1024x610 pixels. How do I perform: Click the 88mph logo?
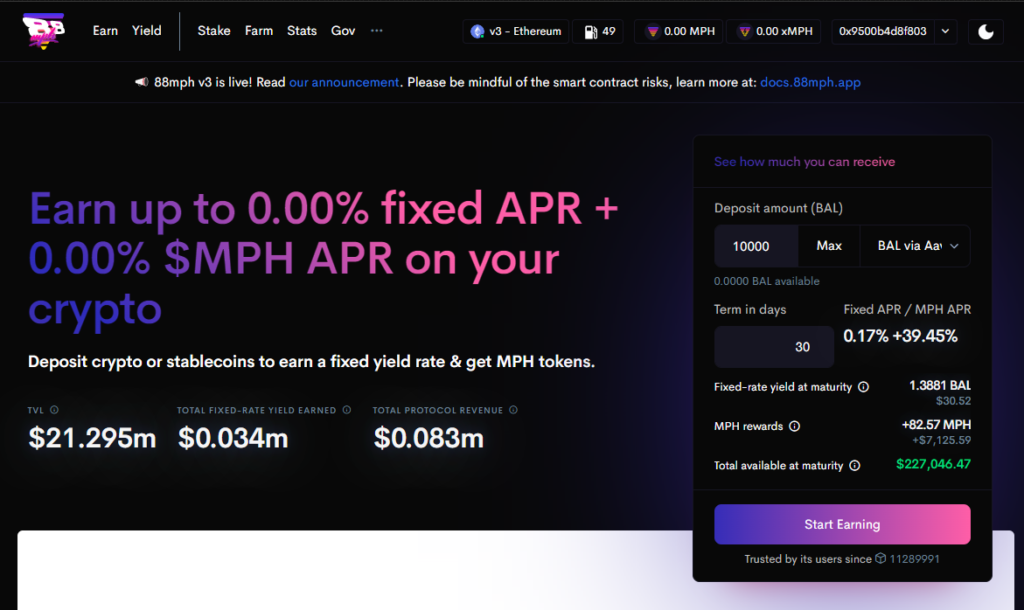pos(44,31)
